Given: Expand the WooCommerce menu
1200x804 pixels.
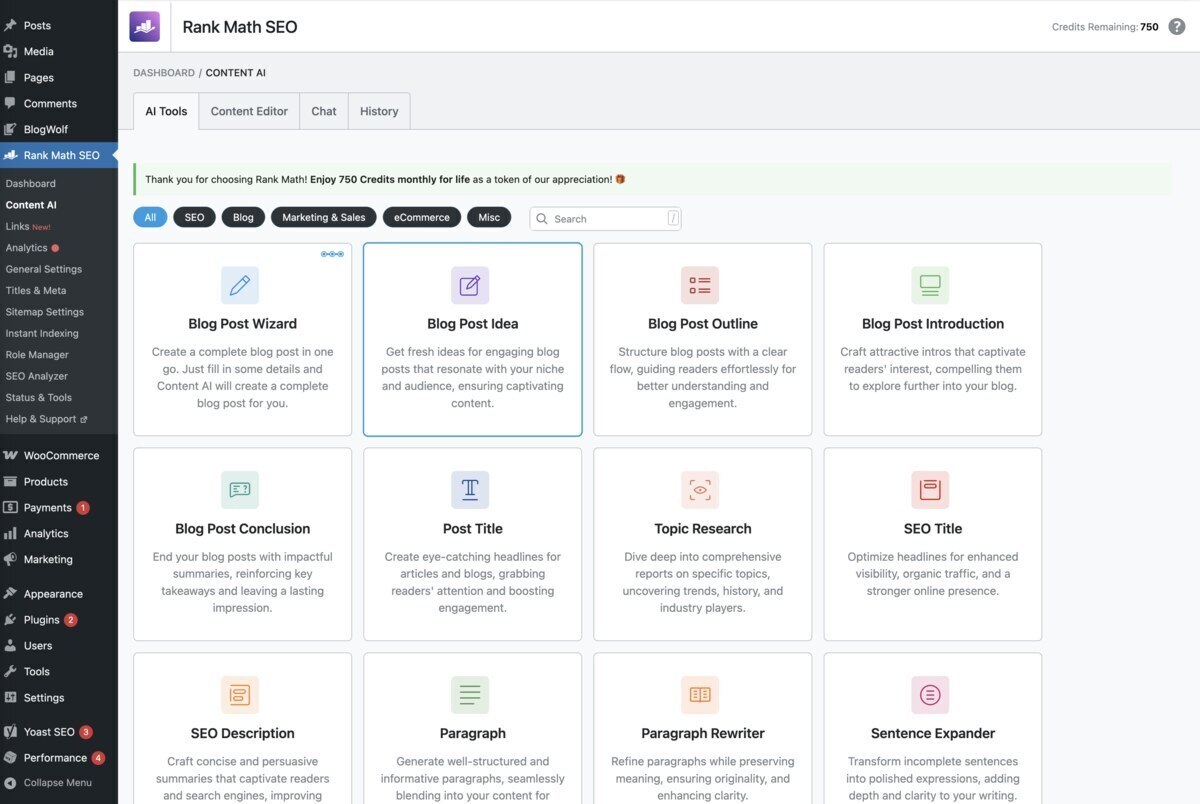Looking at the screenshot, I should tap(59, 455).
